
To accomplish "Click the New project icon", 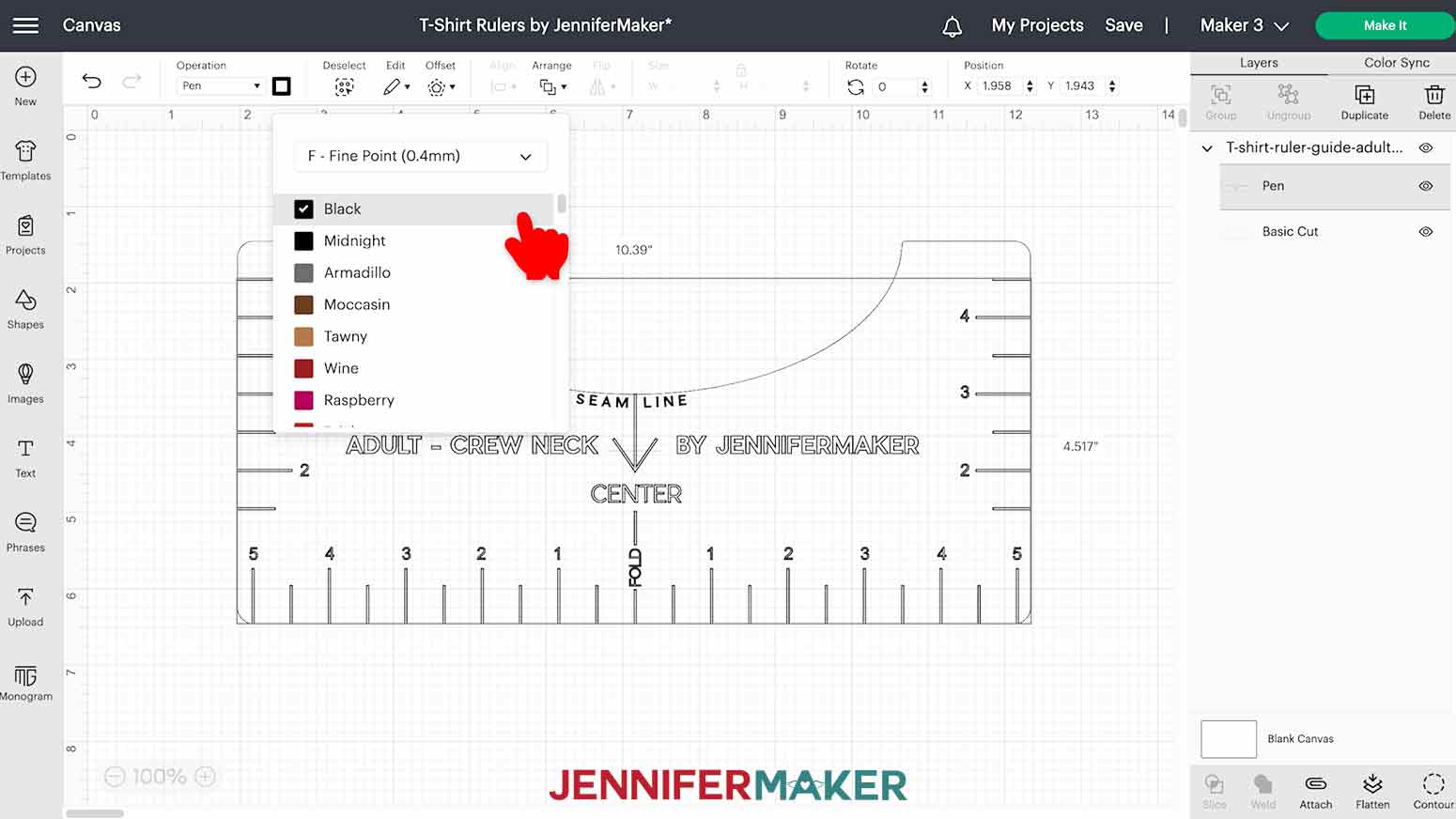I will [x=25, y=77].
